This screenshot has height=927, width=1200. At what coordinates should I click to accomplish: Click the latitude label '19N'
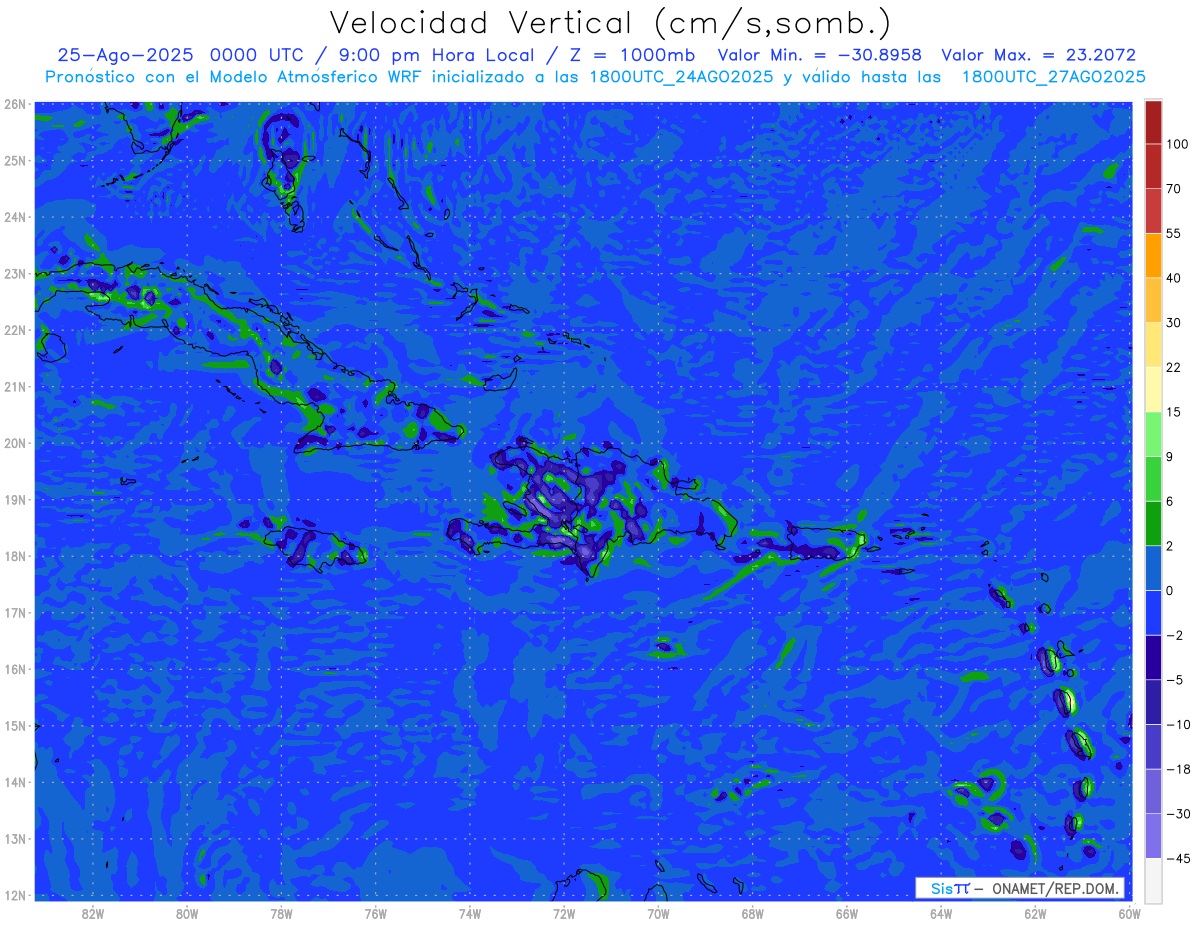point(15,500)
